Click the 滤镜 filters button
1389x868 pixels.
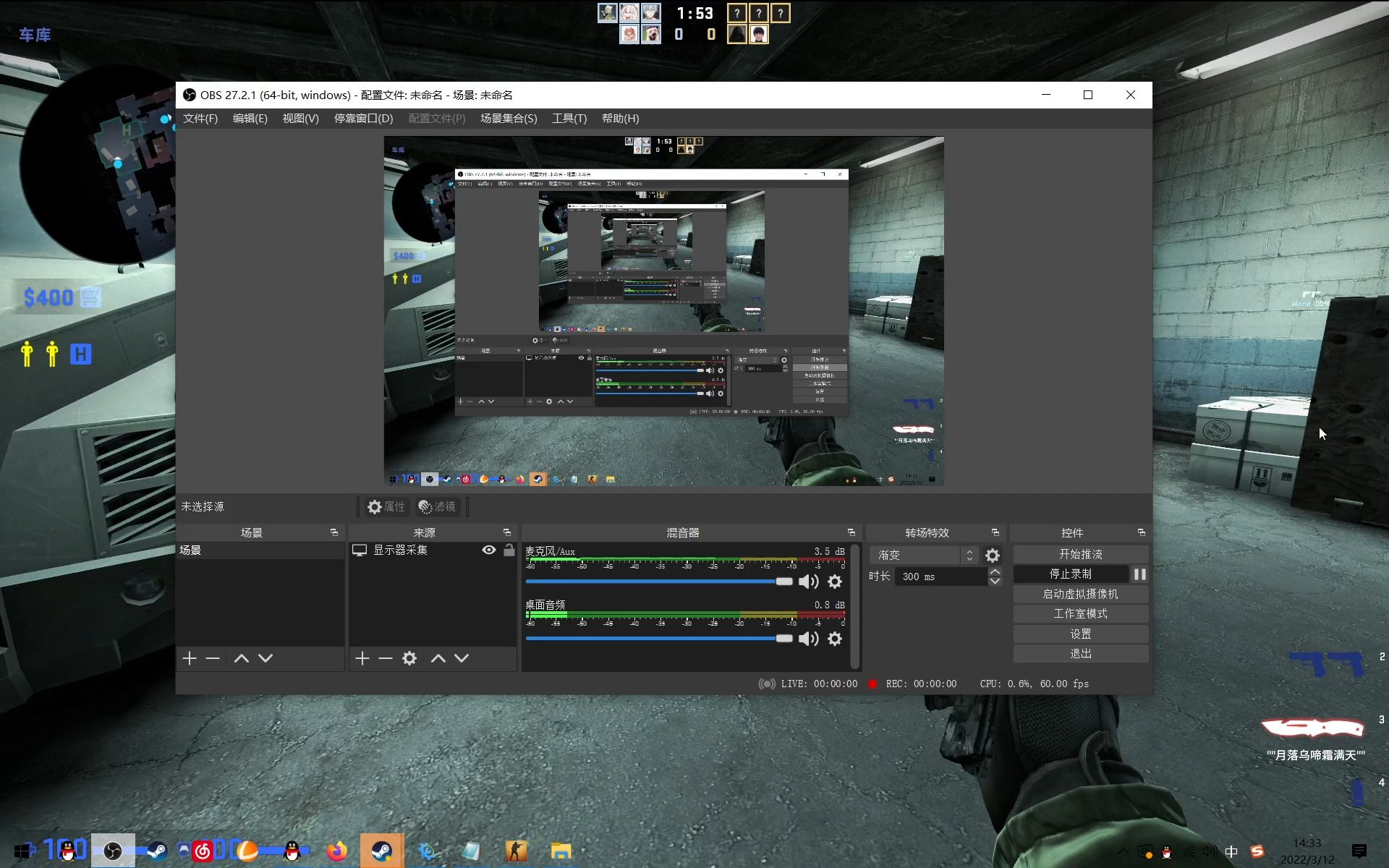(438, 507)
